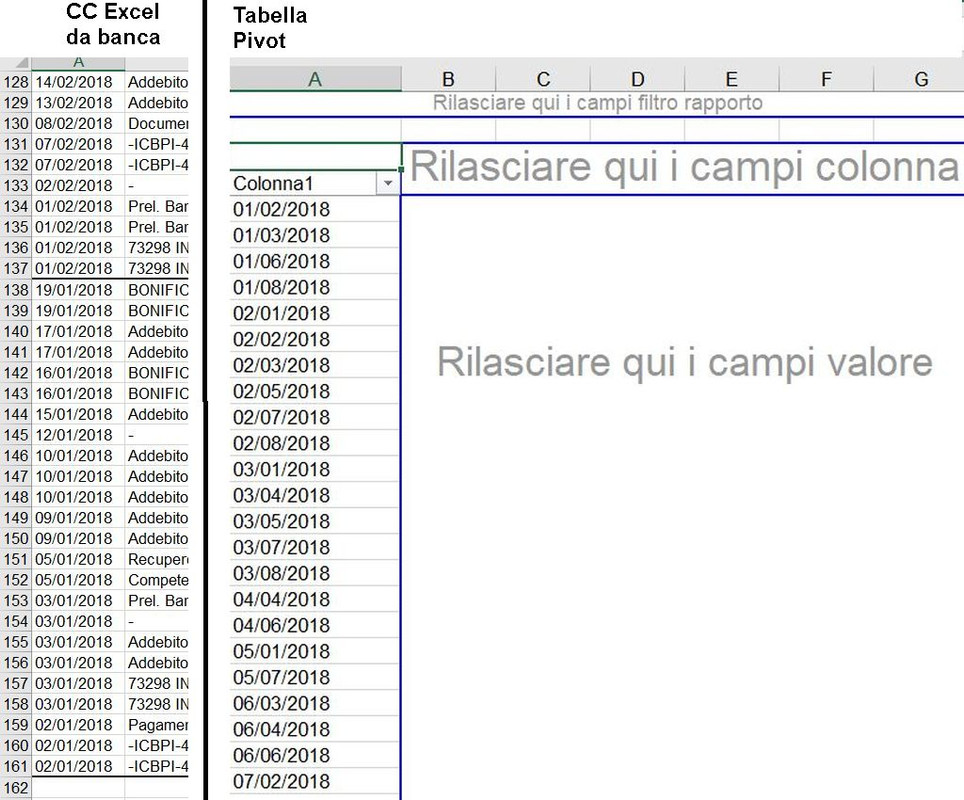The height and width of the screenshot is (800, 964).
Task: Click date cell 14/02/2018 in the bank sheet
Action: [x=78, y=82]
